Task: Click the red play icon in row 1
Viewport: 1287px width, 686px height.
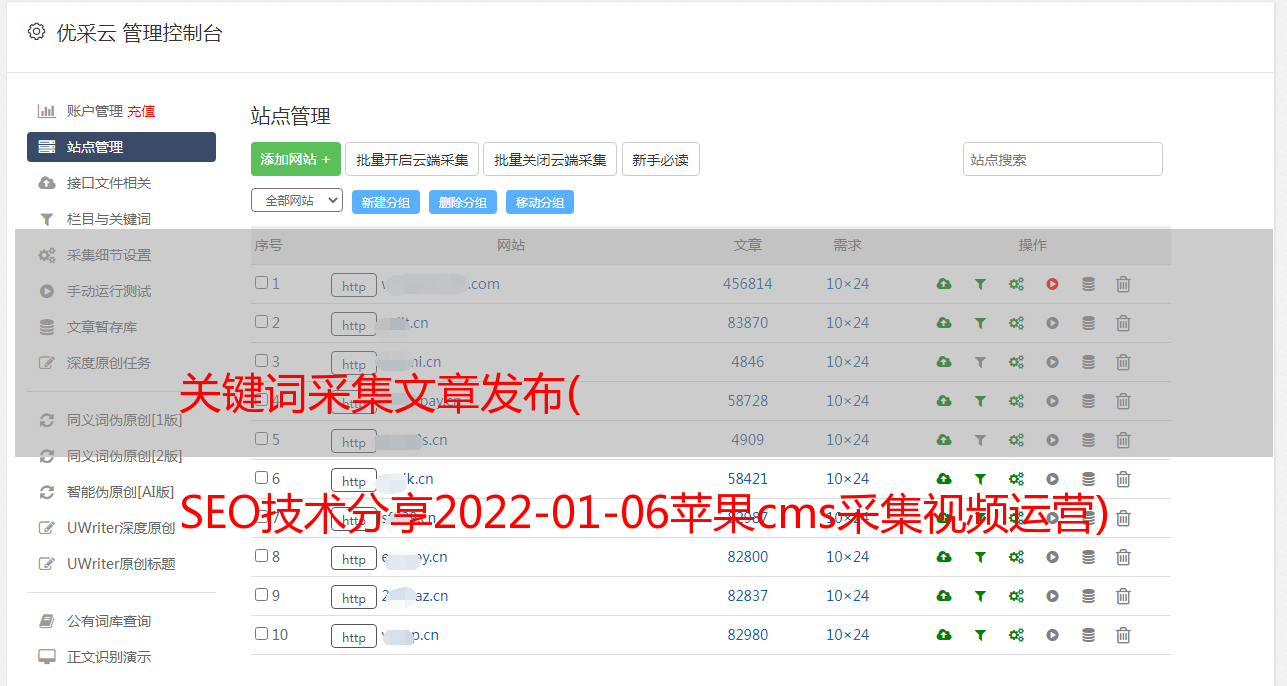Action: [1052, 284]
